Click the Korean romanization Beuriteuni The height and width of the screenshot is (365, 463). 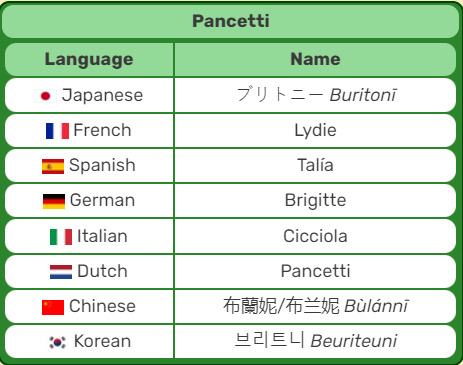click(x=354, y=341)
